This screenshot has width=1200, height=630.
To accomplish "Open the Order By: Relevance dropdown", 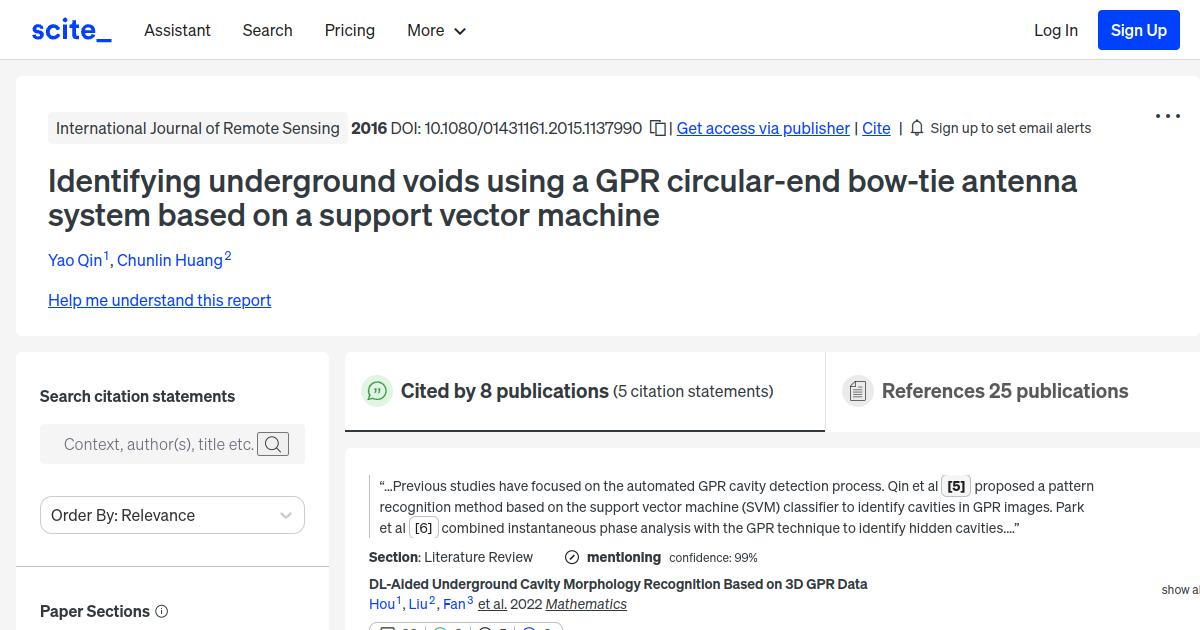I will click(x=172, y=515).
